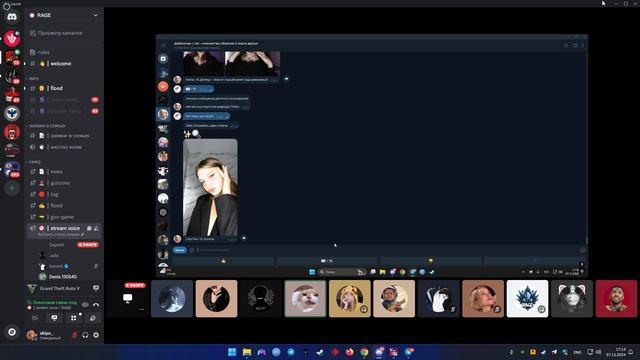Select the RAGE logo participant tile
Viewport: 640px width, 360px height.
pos(527,299)
